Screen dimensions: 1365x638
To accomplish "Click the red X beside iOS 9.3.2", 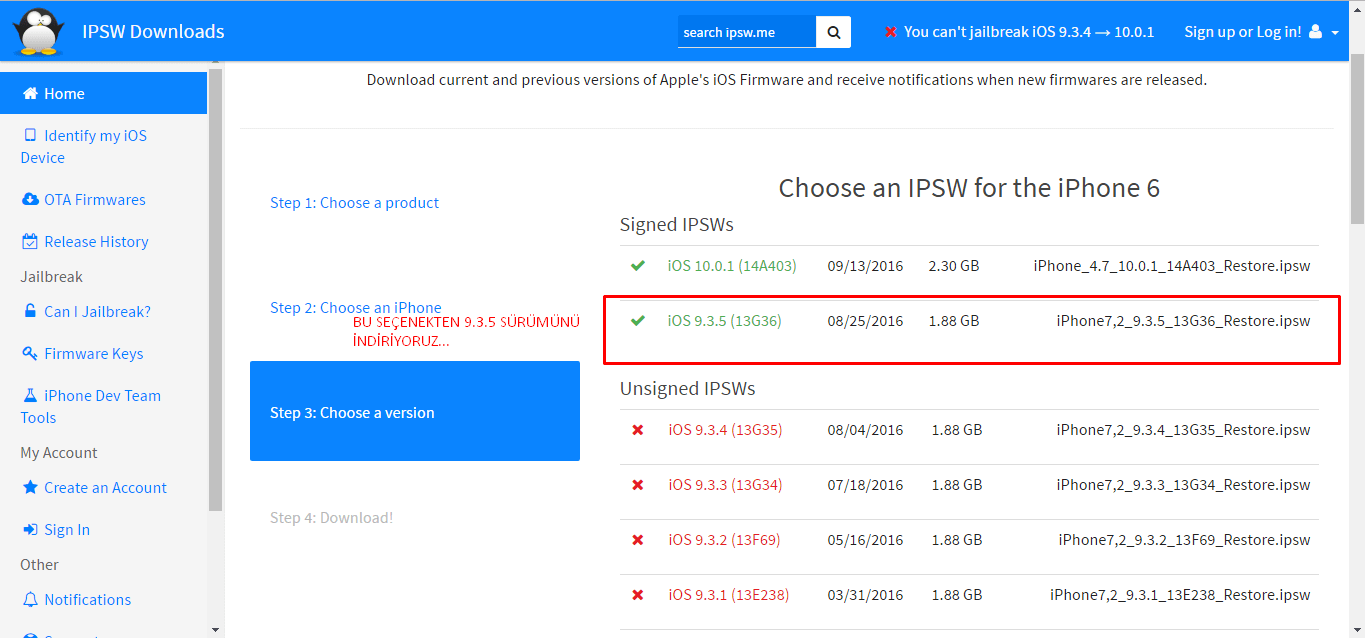I will pyautogui.click(x=638, y=540).
